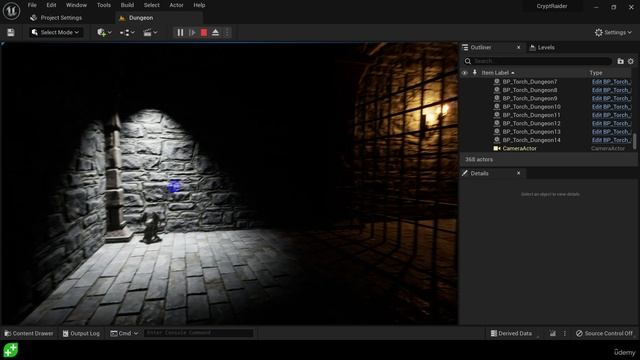Select BP_Torch_Dungeon8 in the Outliner

point(530,90)
